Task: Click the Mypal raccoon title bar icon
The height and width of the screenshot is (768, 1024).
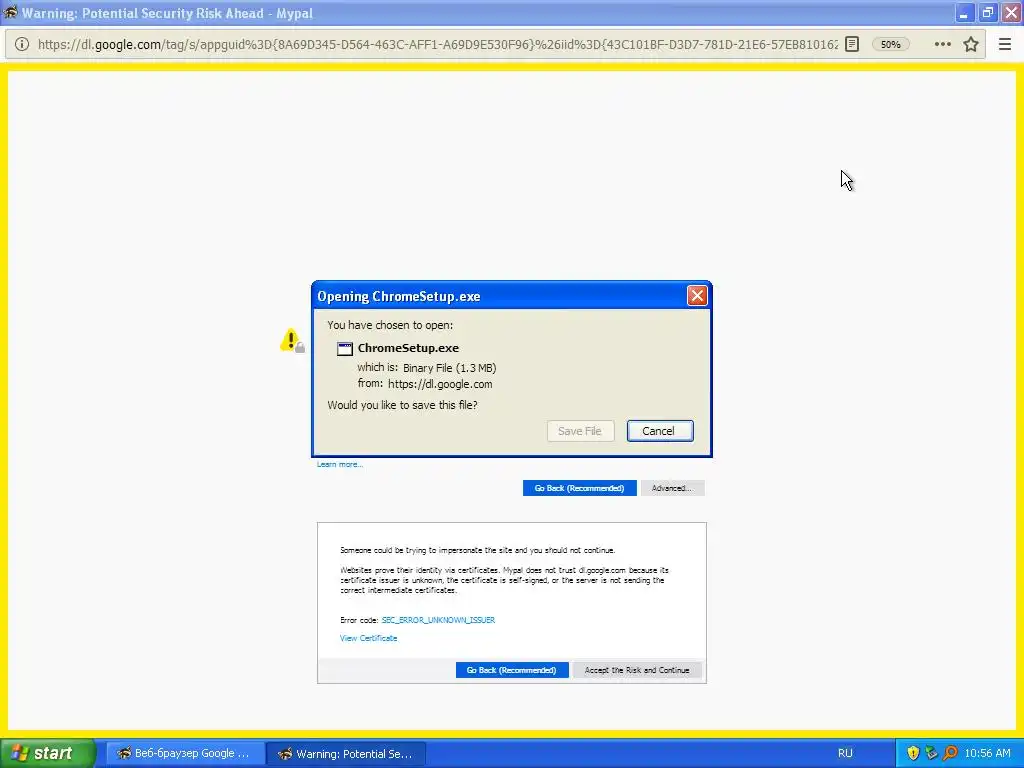Action: [x=10, y=12]
